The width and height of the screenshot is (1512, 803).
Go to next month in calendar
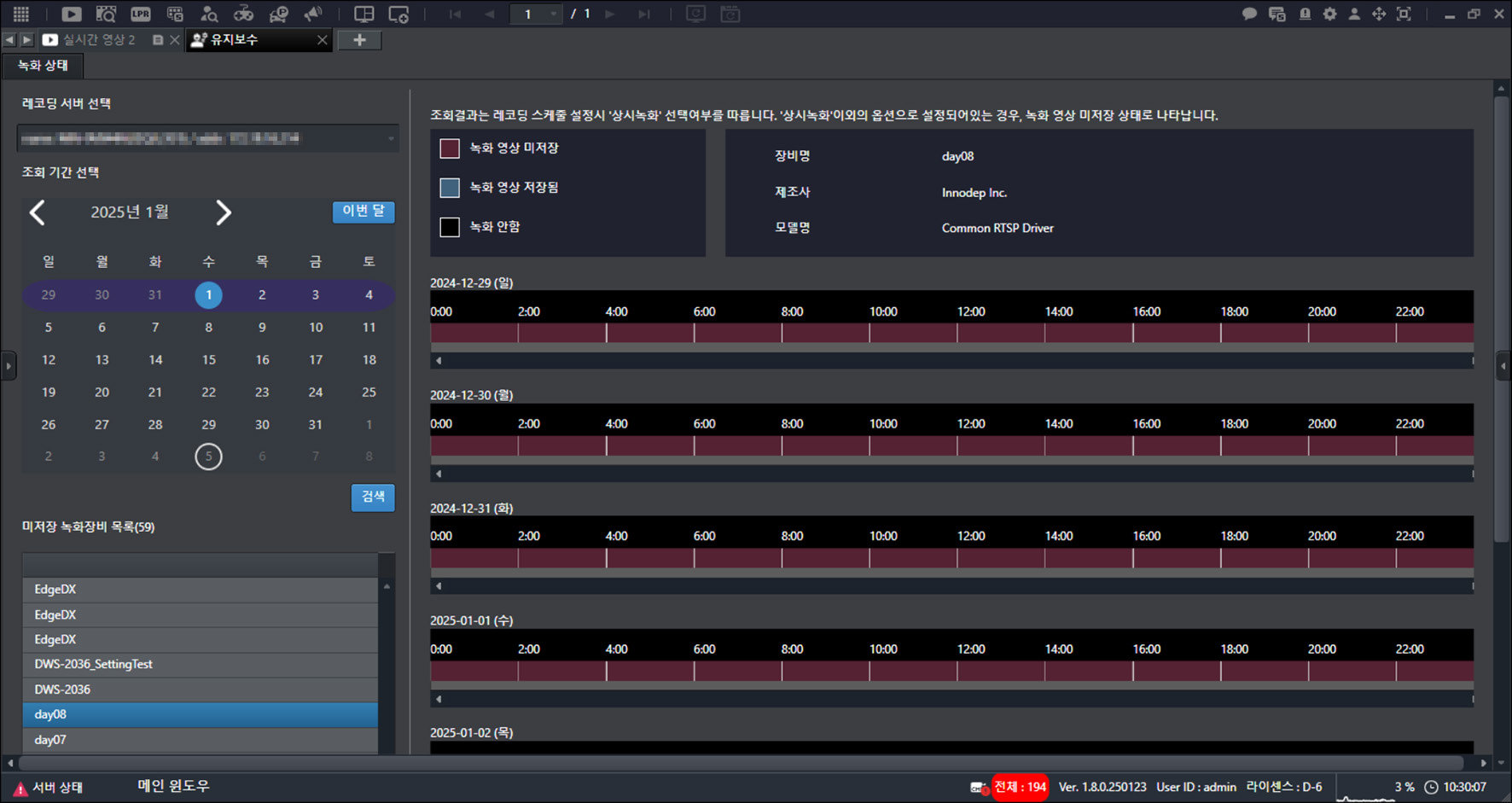point(224,212)
